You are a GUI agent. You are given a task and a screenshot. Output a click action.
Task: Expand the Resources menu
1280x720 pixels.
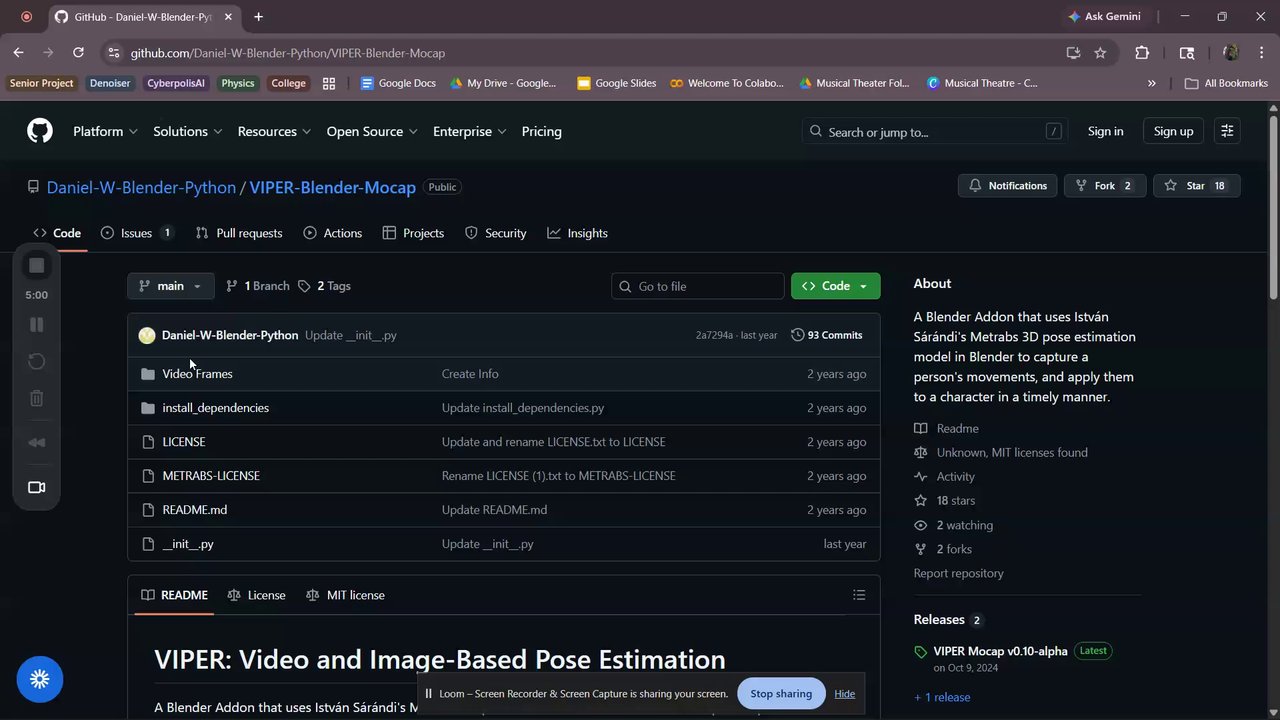[x=274, y=131]
